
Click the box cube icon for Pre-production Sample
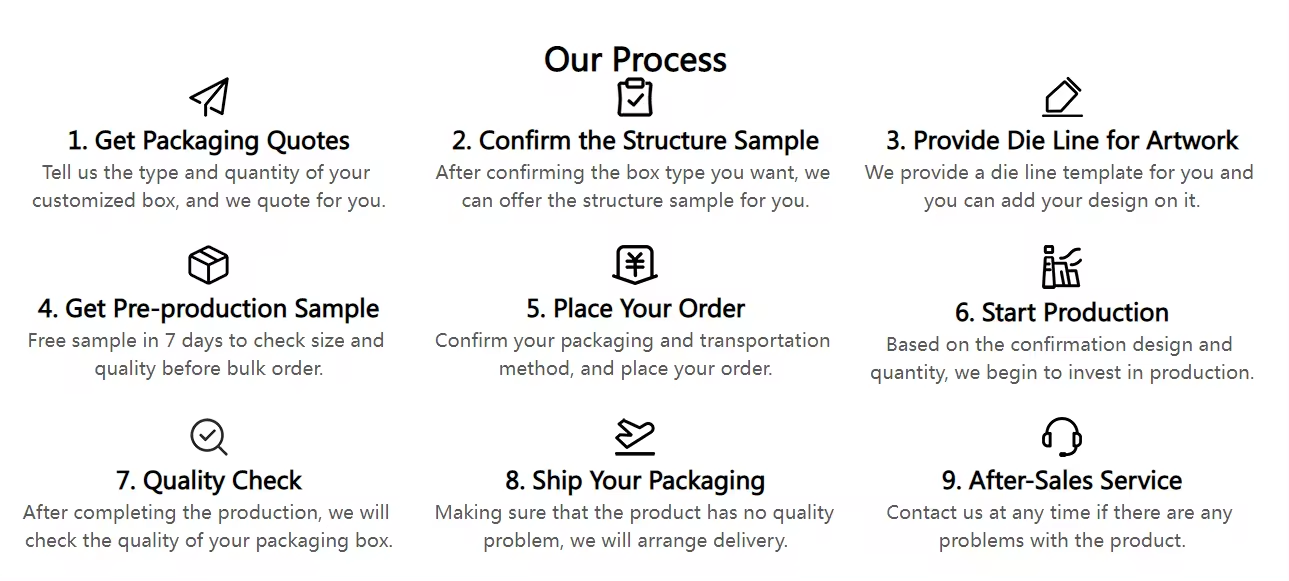pyautogui.click(x=208, y=265)
